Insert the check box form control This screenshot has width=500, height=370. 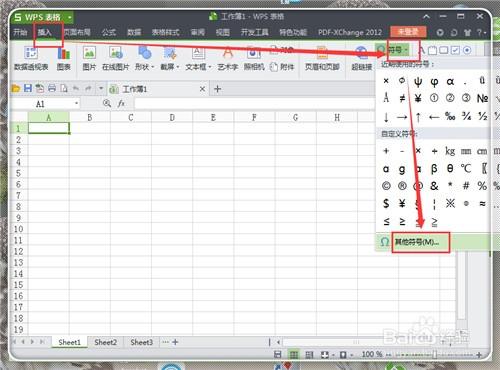(455, 50)
